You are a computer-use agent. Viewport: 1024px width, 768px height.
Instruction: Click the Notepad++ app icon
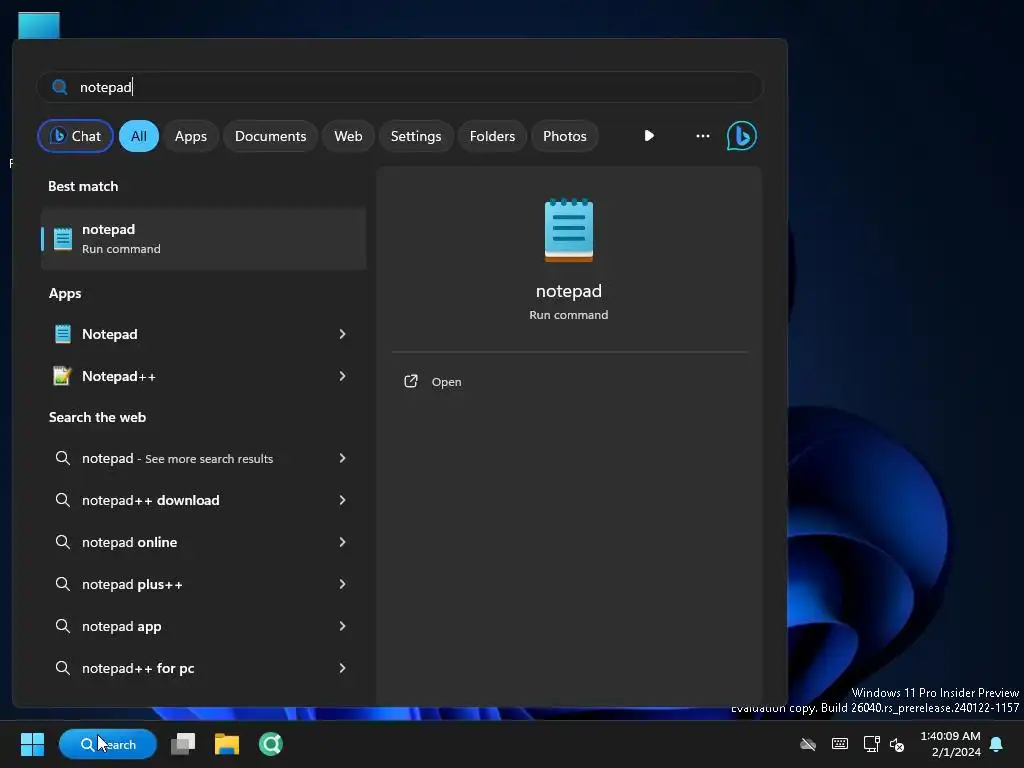point(62,376)
